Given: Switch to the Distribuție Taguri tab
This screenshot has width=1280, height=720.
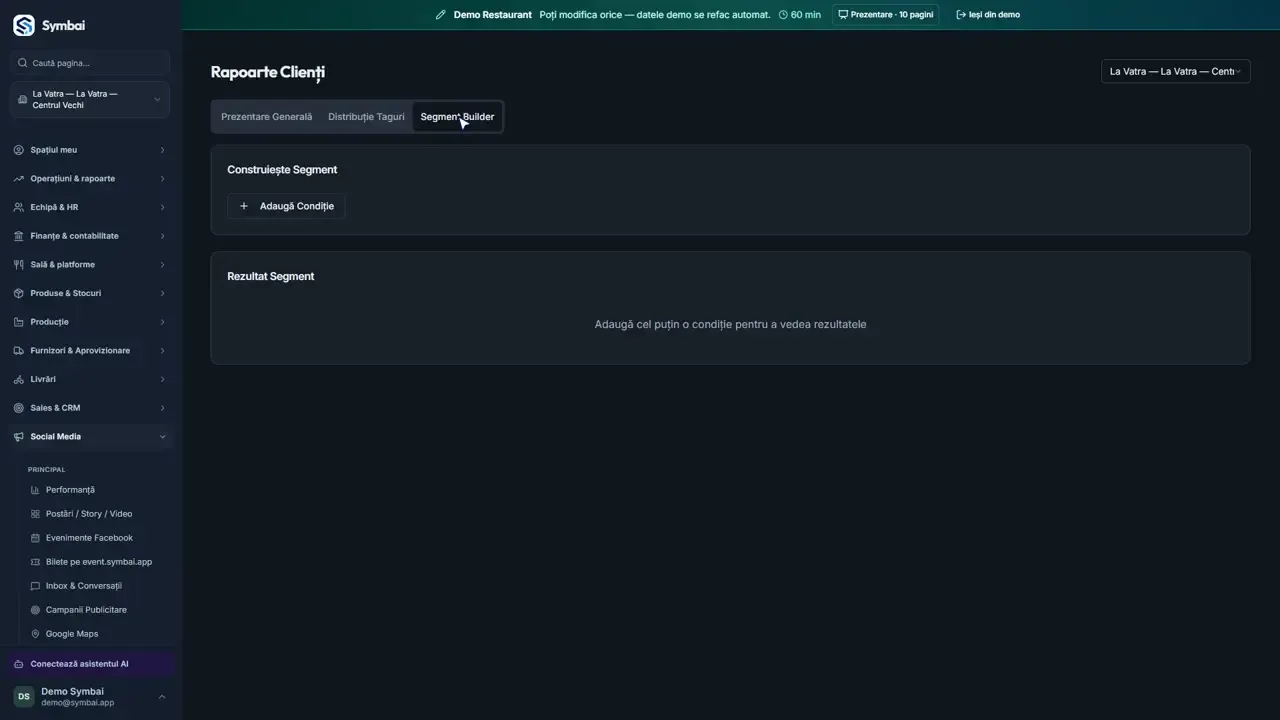Looking at the screenshot, I should [366, 117].
